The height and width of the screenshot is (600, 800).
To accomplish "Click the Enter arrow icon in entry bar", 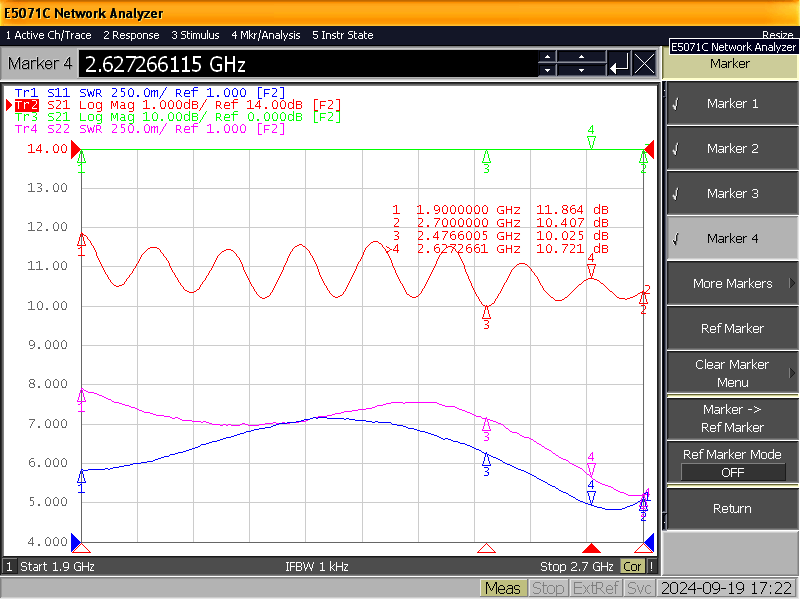I will click(619, 64).
